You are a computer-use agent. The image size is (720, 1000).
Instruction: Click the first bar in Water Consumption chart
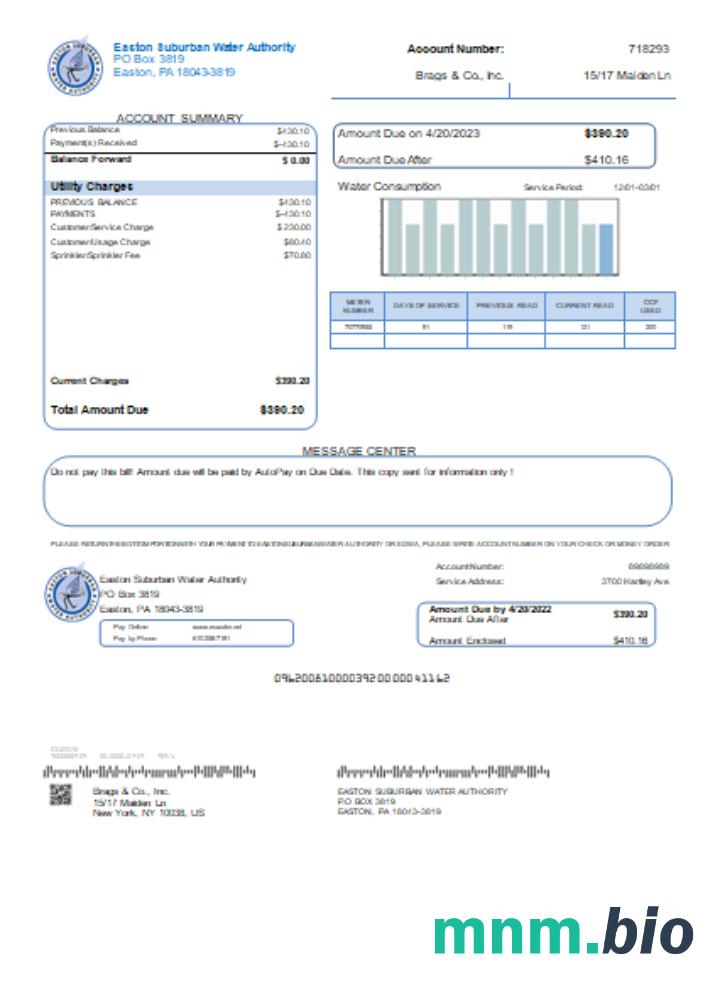click(x=395, y=237)
